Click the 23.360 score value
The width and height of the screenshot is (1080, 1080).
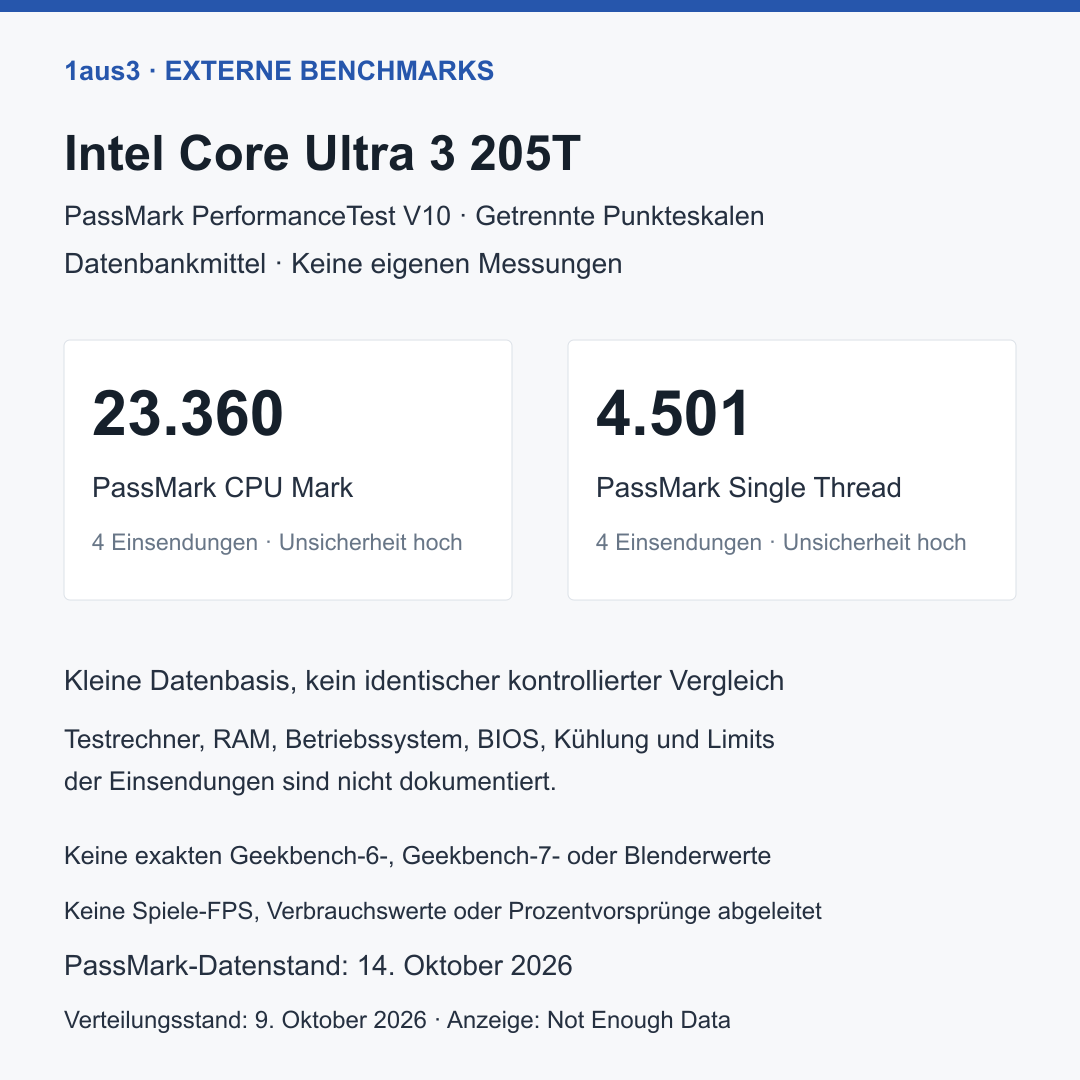(187, 413)
